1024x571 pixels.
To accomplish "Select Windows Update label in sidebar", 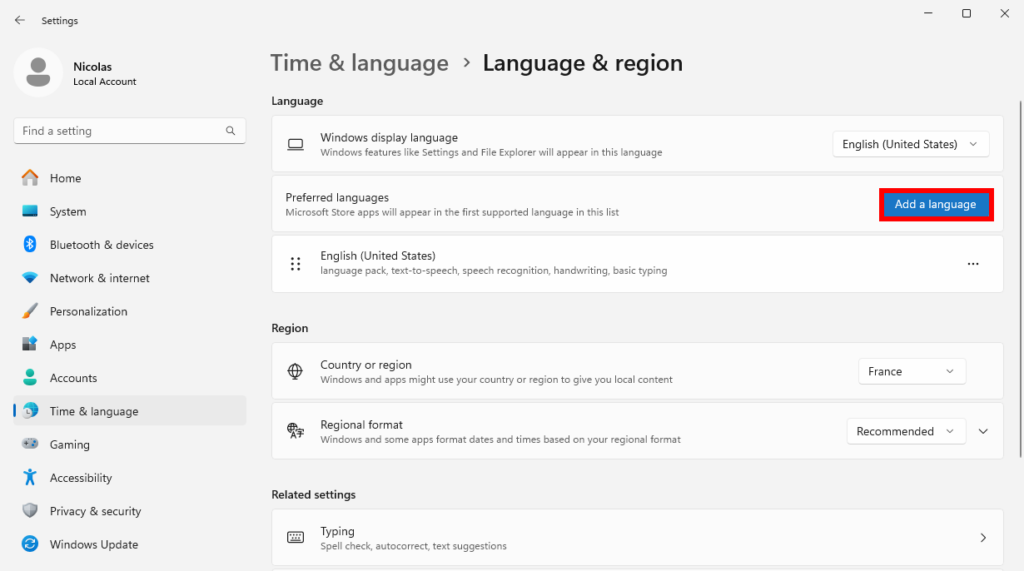I will click(94, 544).
